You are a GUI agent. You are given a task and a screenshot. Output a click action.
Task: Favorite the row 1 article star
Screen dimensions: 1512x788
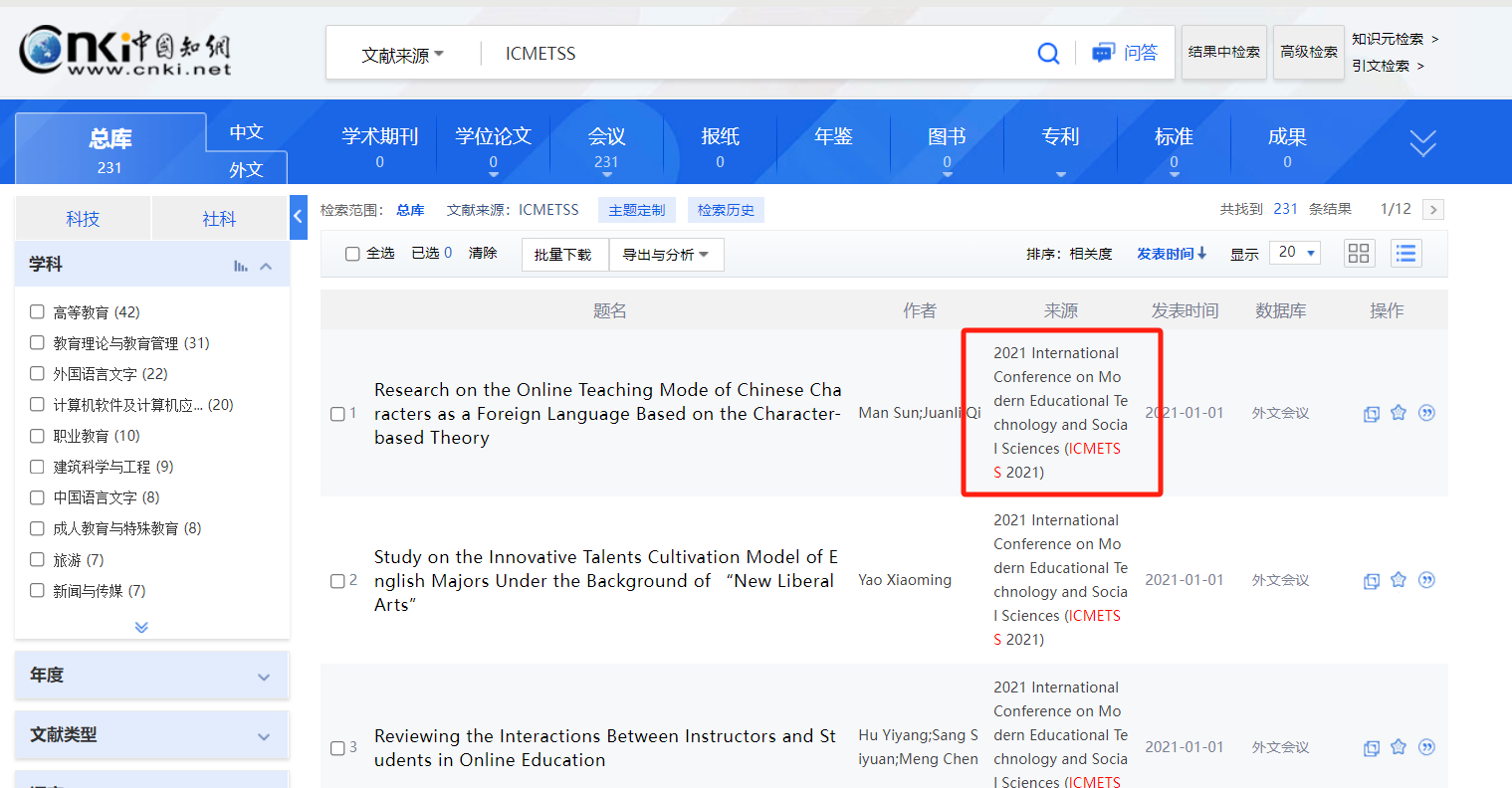coord(1399,412)
